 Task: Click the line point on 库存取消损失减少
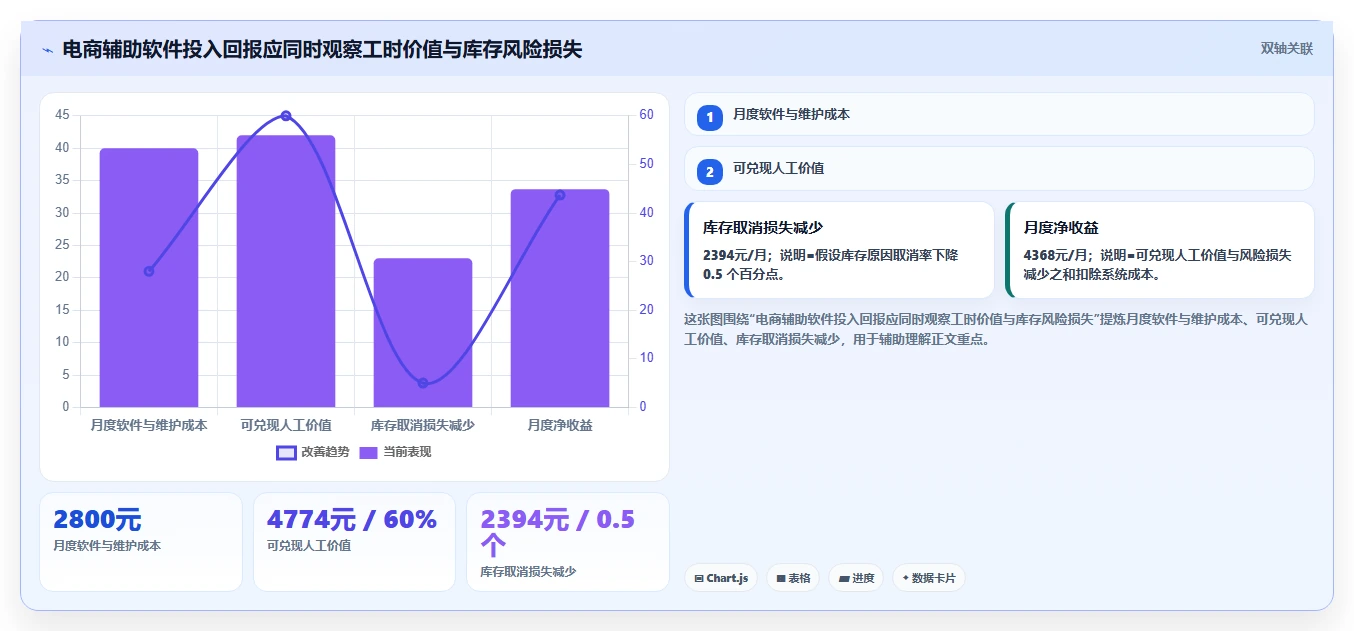[x=423, y=383]
